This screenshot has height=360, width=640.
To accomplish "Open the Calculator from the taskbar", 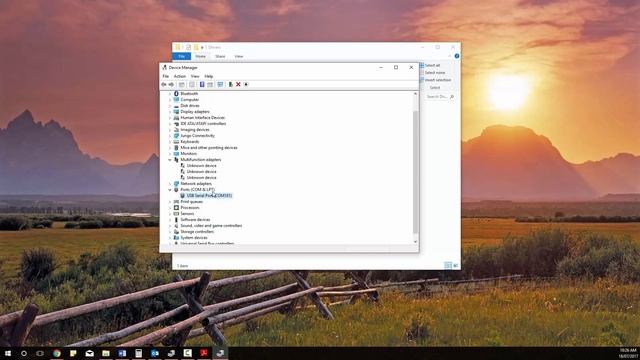I will pos(138,353).
